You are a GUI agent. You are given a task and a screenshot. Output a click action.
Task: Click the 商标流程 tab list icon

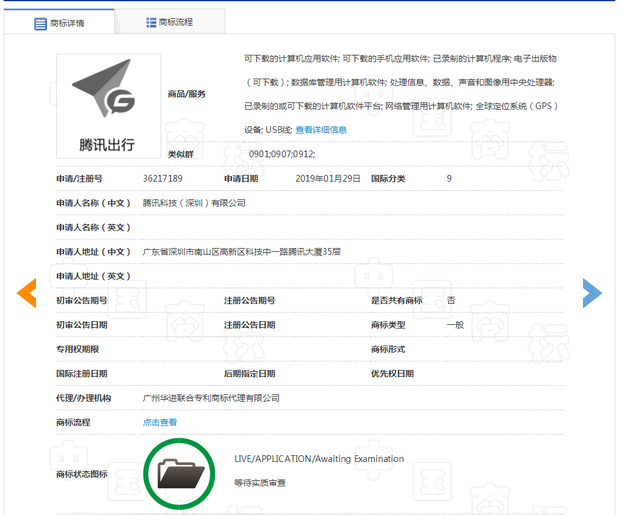(151, 22)
